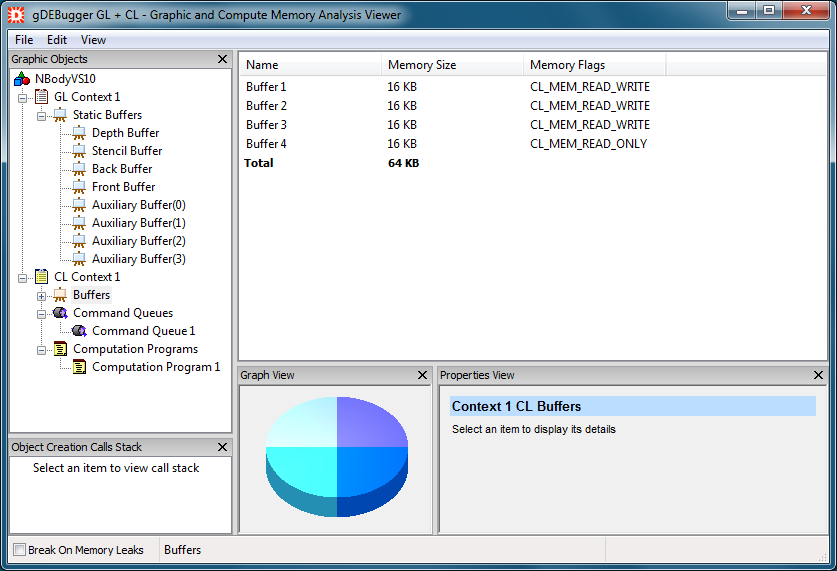The height and width of the screenshot is (571, 837).
Task: Expand the Buffers tree node
Action: [x=41, y=295]
